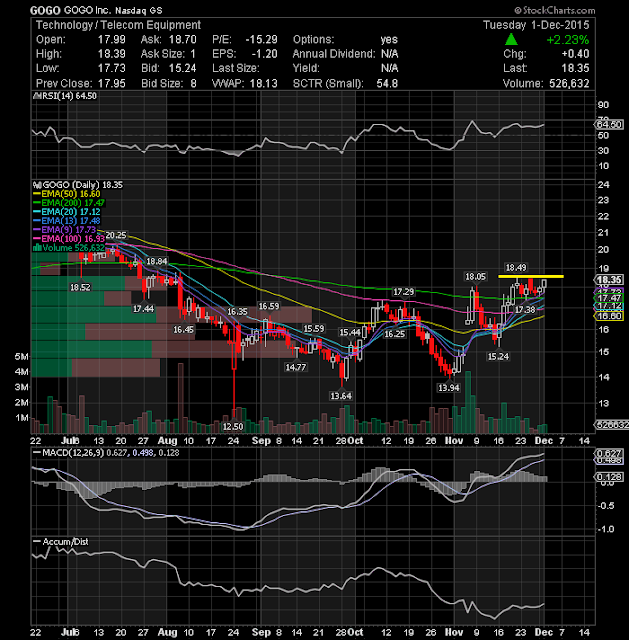Click the candlestick icon beside GOGO (Daily)
Image resolution: width=629 pixels, height=640 pixels.
(x=37, y=185)
